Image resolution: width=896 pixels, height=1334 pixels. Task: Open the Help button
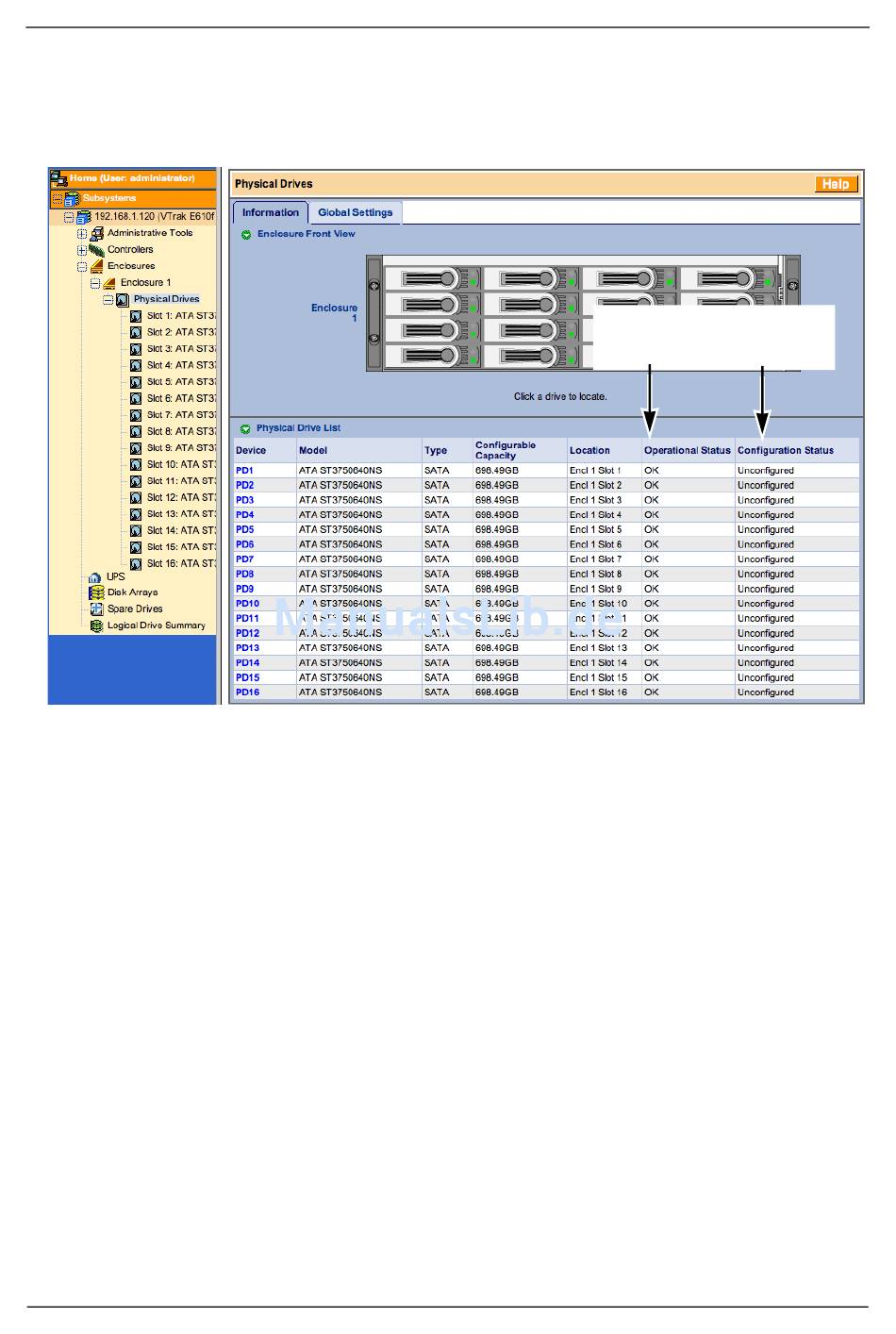[835, 184]
